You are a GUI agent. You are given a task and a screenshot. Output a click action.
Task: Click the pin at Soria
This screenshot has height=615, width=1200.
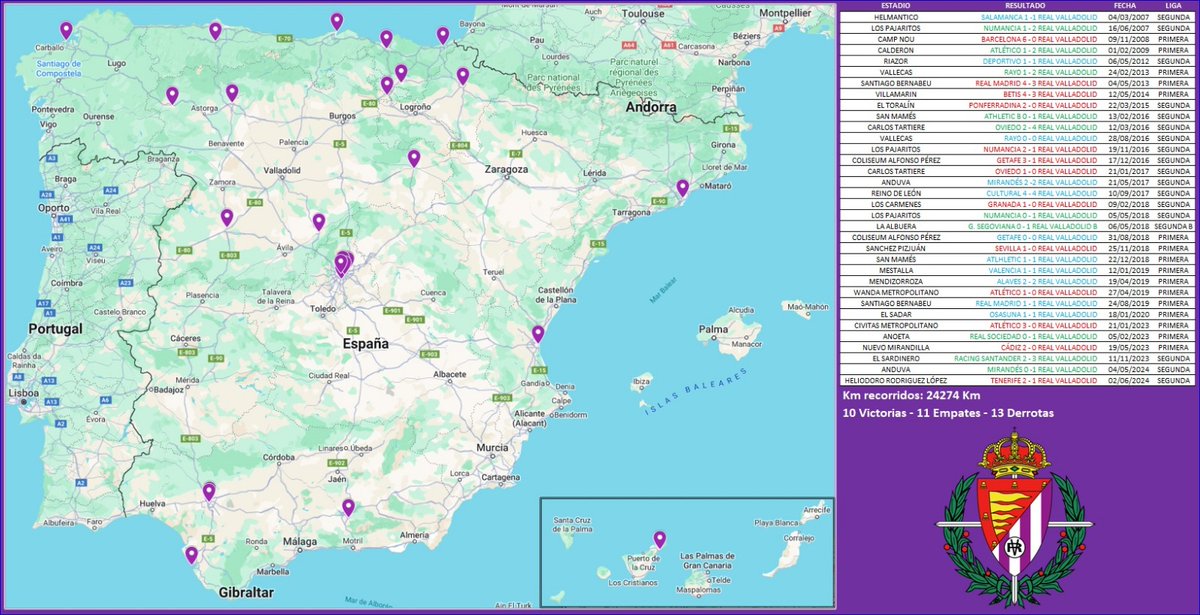point(414,158)
